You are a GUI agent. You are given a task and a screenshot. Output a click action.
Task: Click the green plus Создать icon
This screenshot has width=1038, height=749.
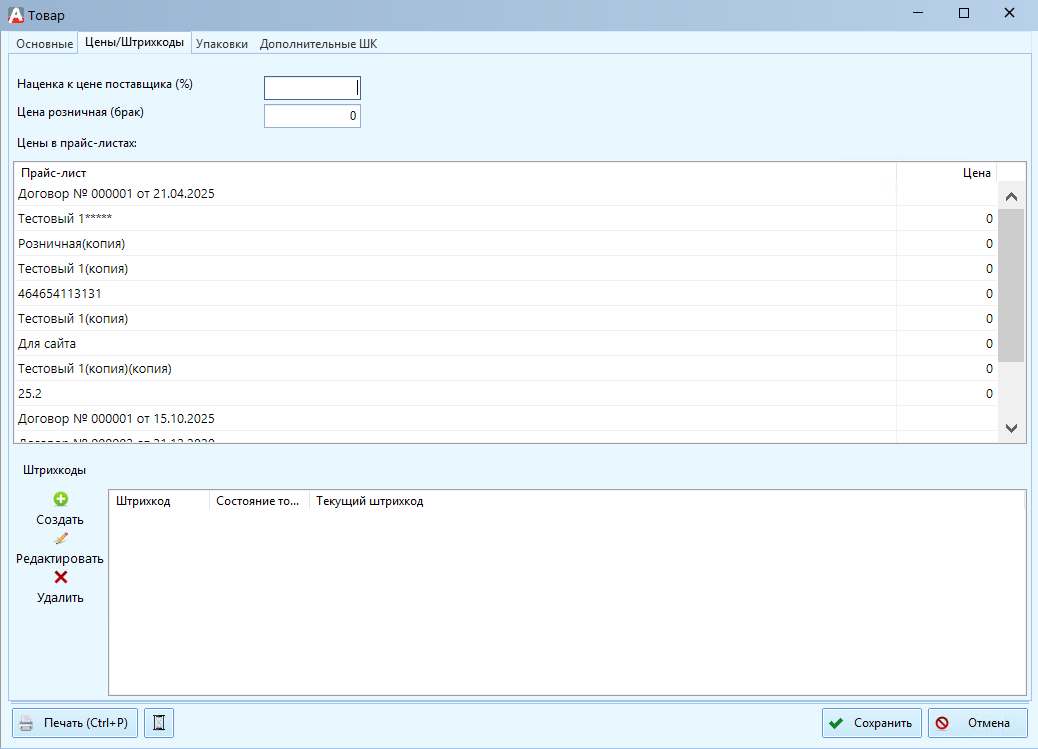[60, 499]
